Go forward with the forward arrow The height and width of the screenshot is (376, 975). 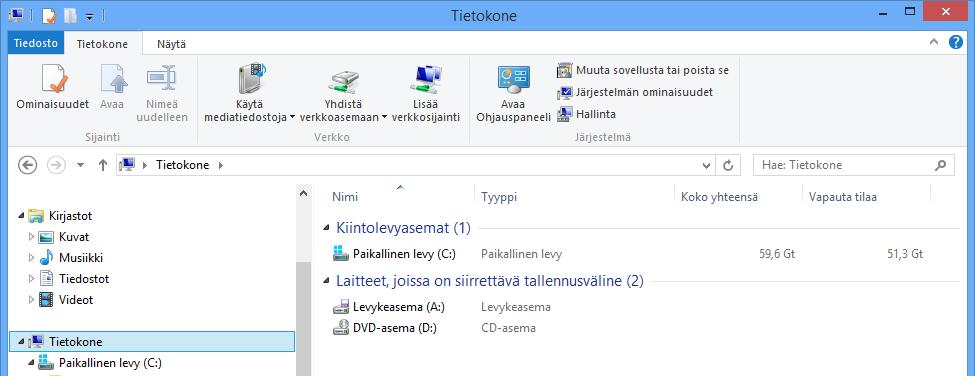point(57,165)
